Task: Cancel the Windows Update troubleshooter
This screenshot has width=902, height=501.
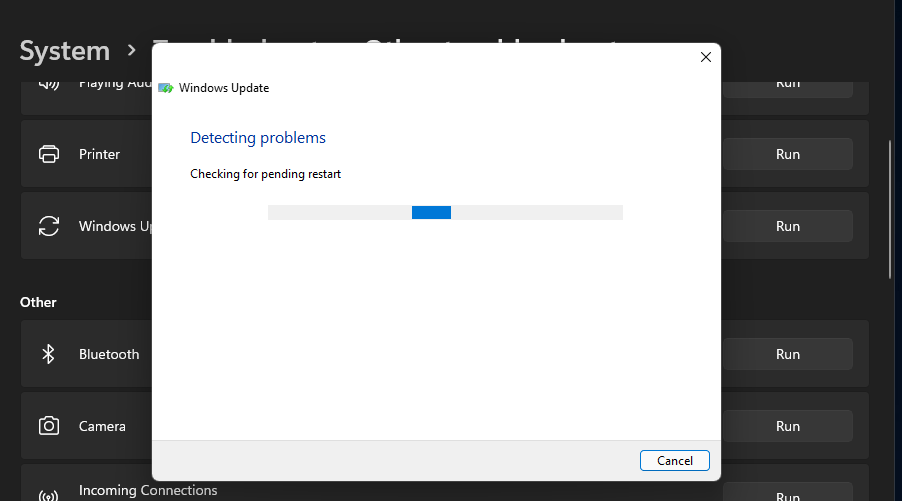Action: tap(674, 460)
